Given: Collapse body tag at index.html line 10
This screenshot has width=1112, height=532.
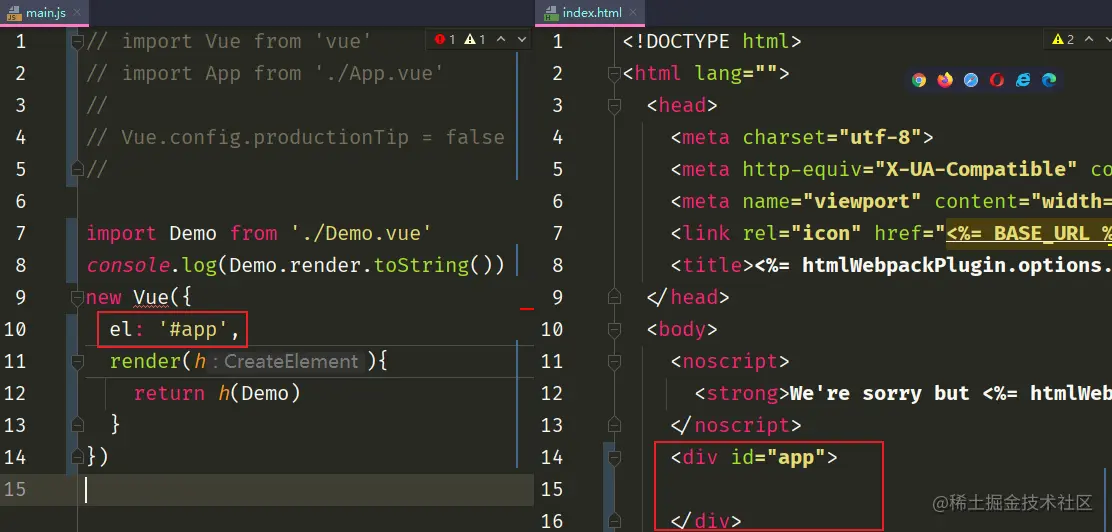Looking at the screenshot, I should [x=614, y=329].
